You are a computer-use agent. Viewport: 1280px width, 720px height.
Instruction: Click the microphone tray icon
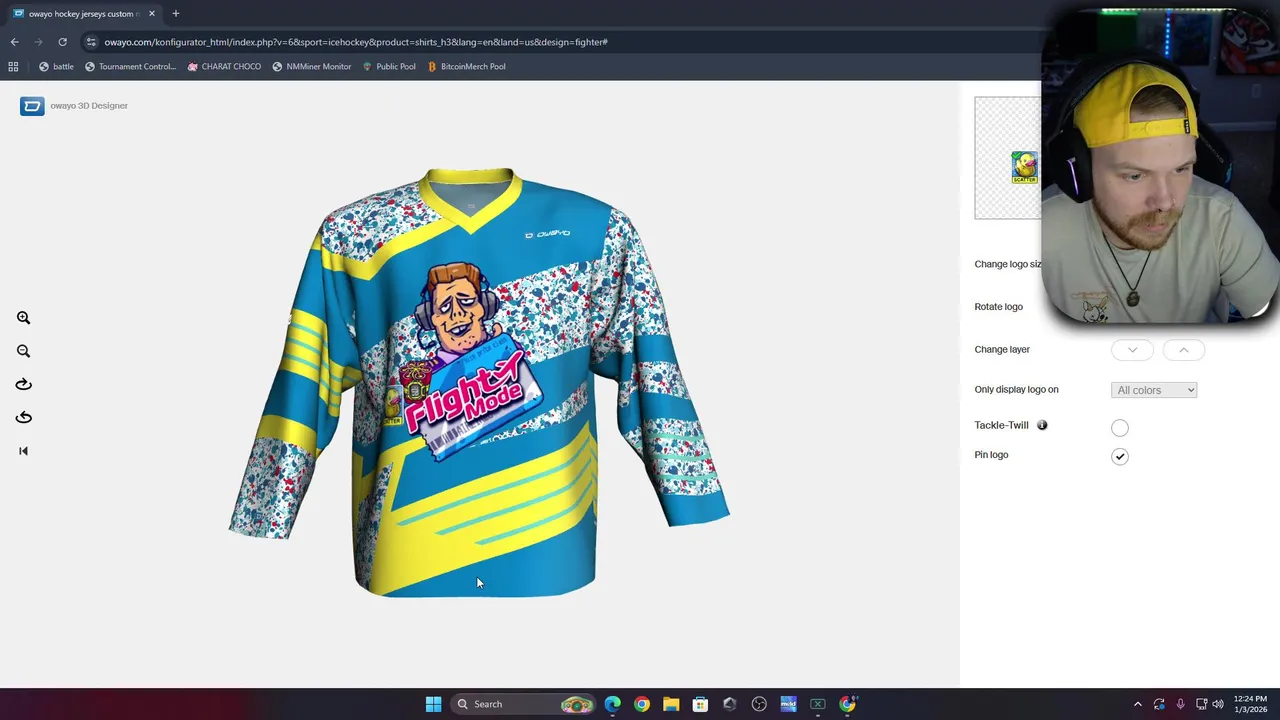click(x=1180, y=704)
